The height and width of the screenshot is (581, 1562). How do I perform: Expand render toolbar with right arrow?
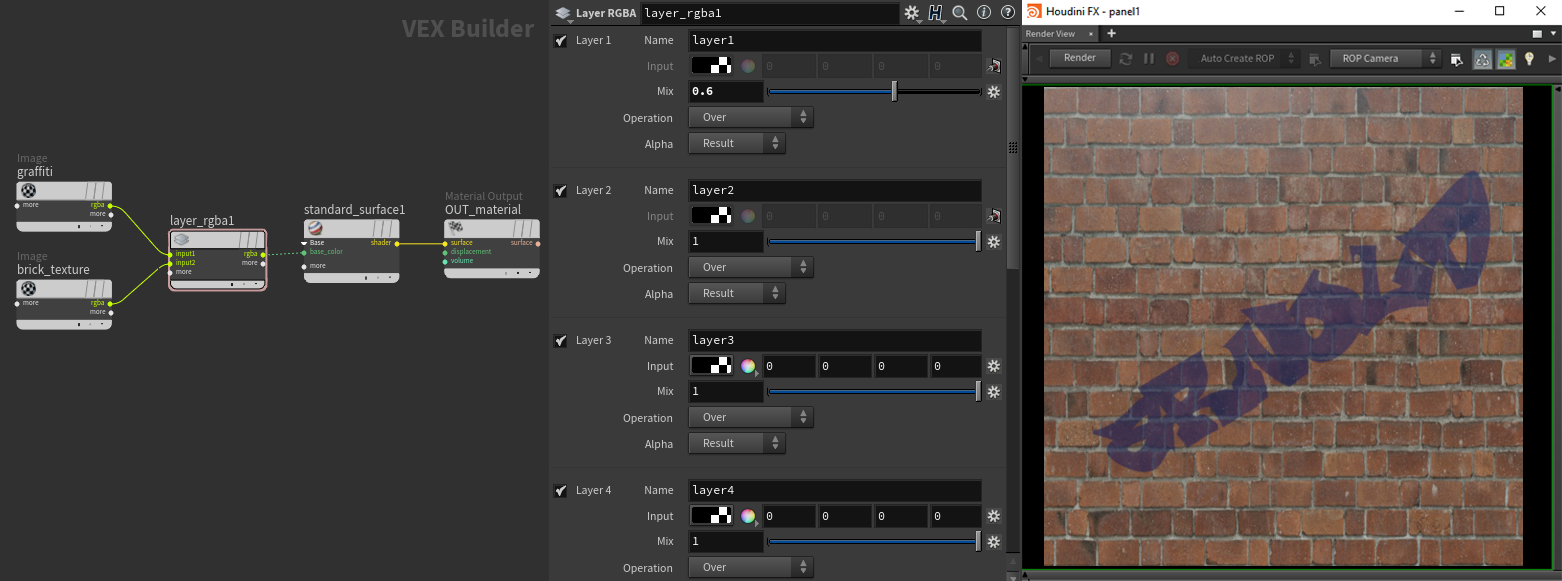pos(1552,59)
